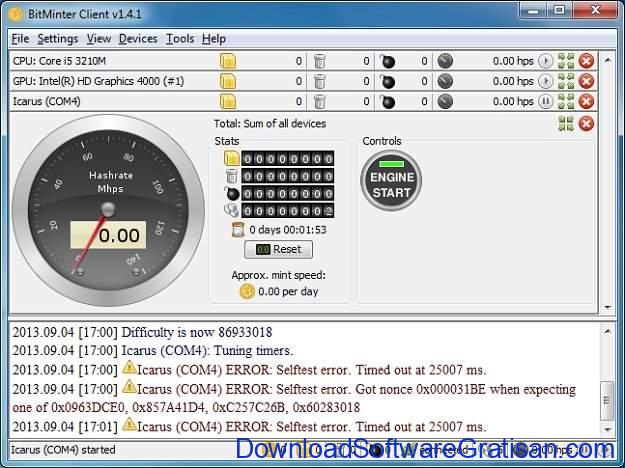This screenshot has width=625, height=468.
Task: Expand details for Icarus (COM4) row
Action: point(566,102)
